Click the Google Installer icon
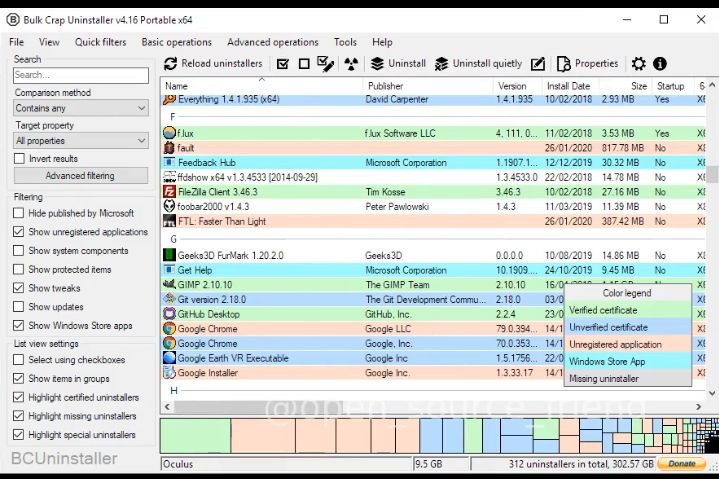This screenshot has width=719, height=479. pos(169,373)
